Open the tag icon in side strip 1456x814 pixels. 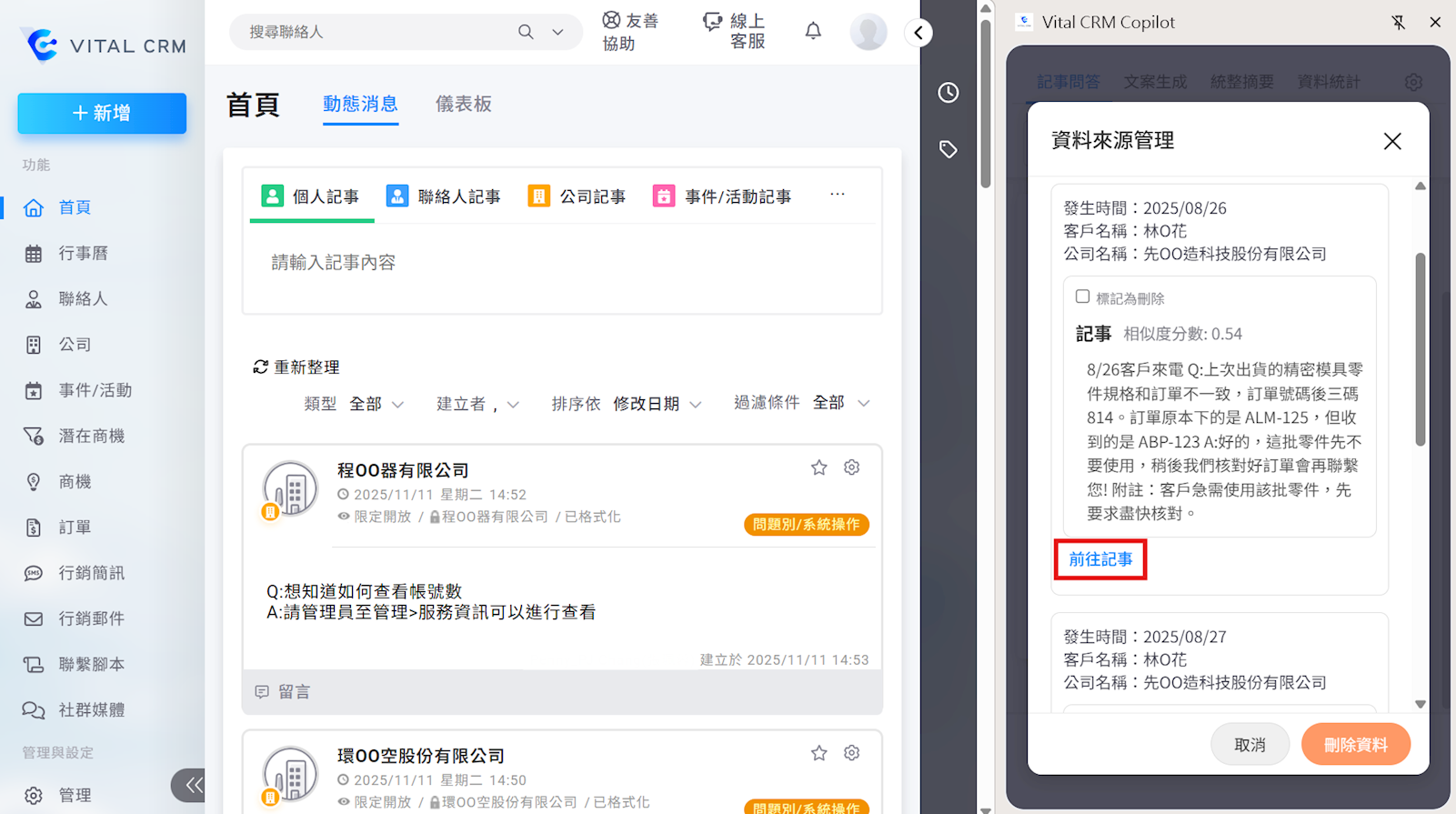coord(948,149)
